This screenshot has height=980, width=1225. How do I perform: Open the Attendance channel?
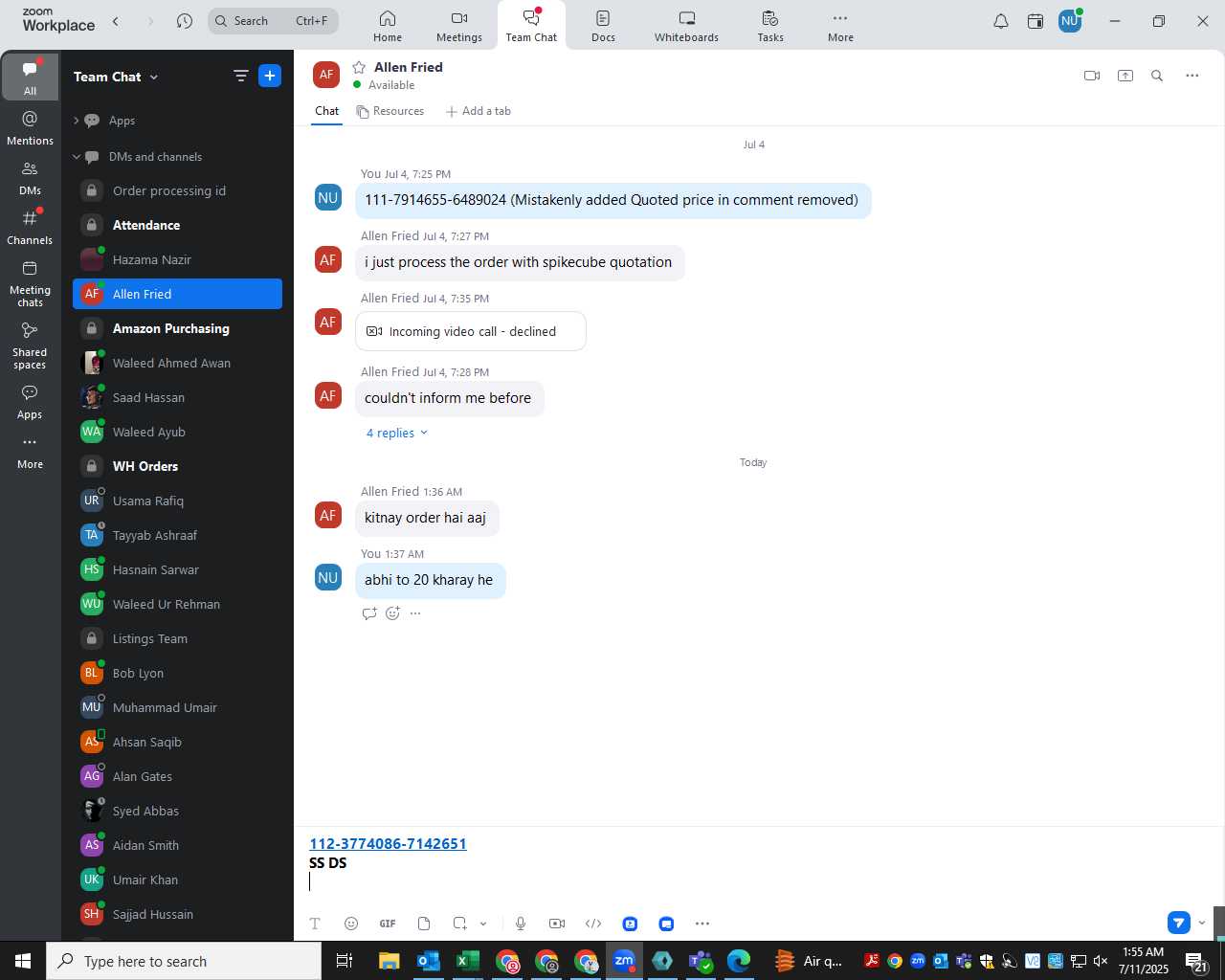click(177, 225)
